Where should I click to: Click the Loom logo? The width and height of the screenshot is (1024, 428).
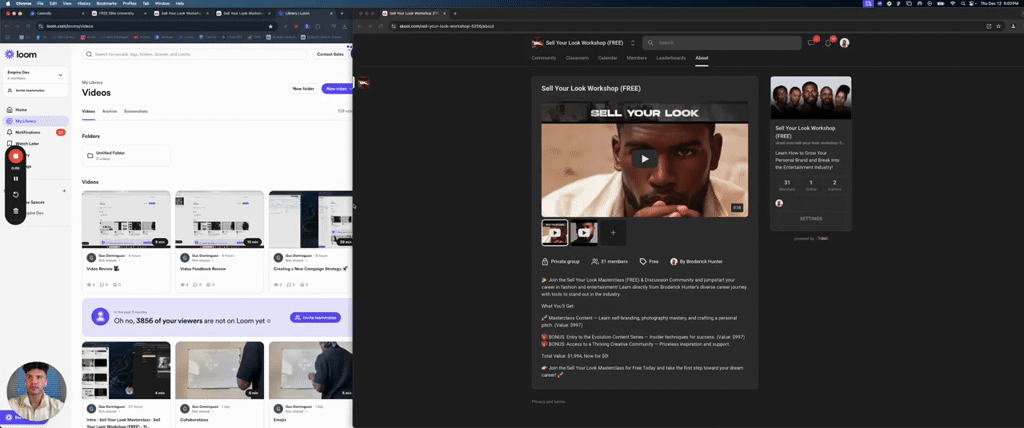tap(21, 54)
